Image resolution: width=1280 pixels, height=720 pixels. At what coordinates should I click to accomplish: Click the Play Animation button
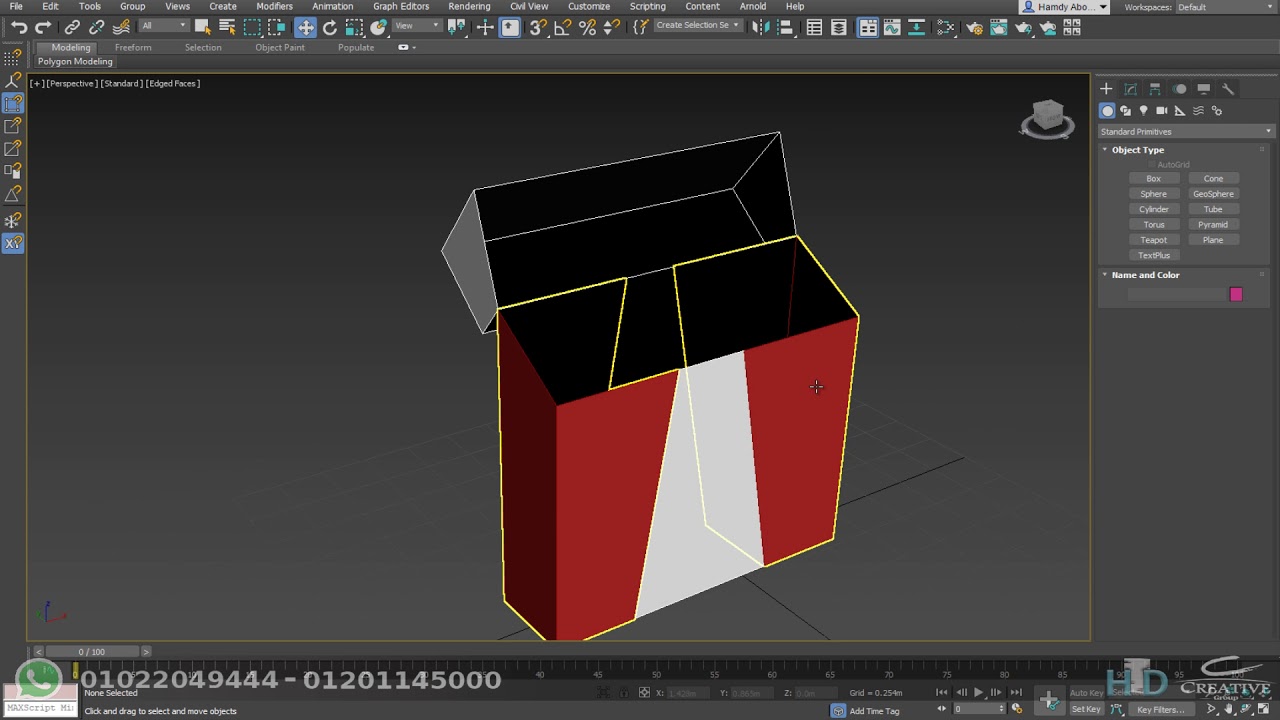click(978, 692)
